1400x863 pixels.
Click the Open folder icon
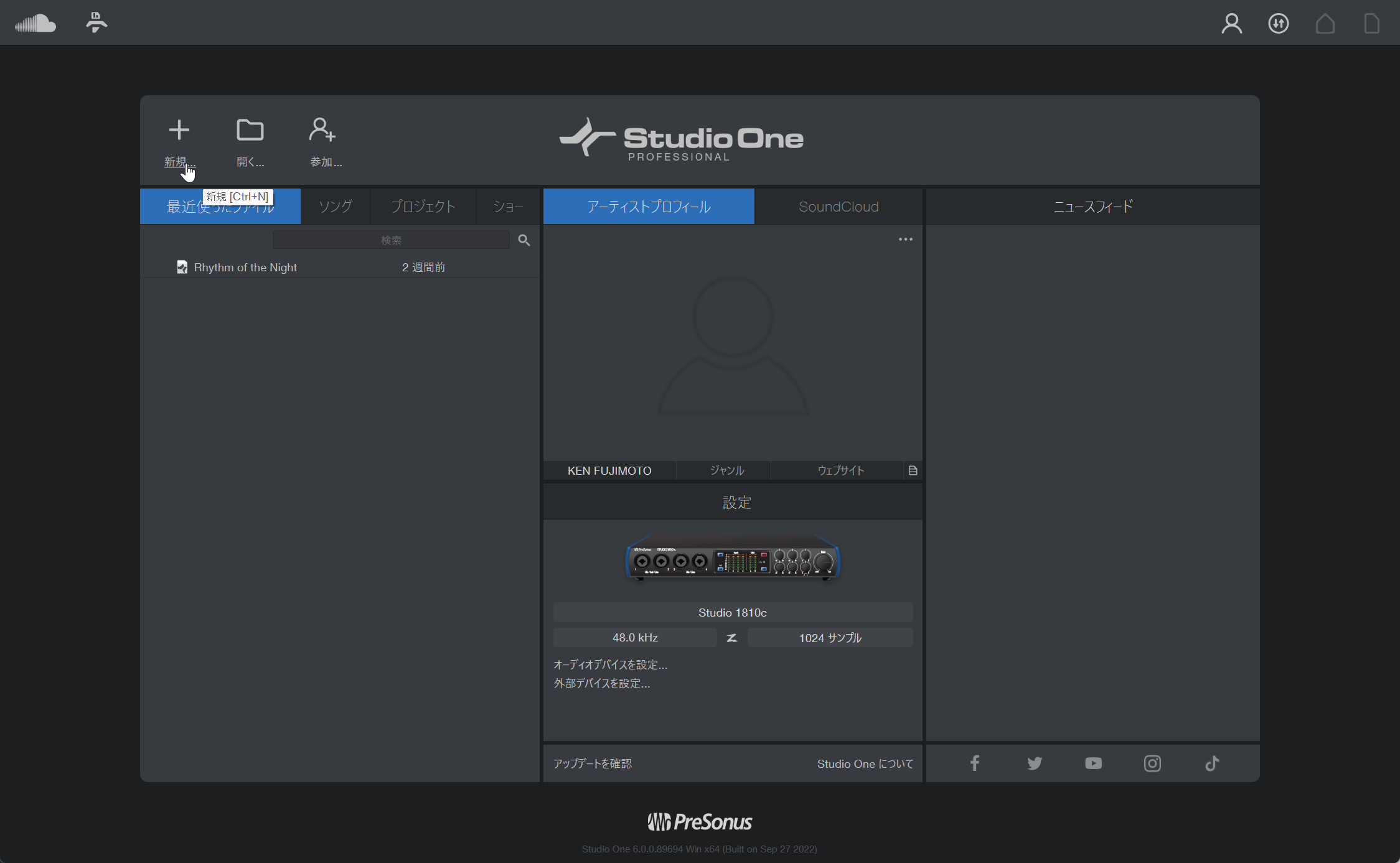(x=250, y=130)
